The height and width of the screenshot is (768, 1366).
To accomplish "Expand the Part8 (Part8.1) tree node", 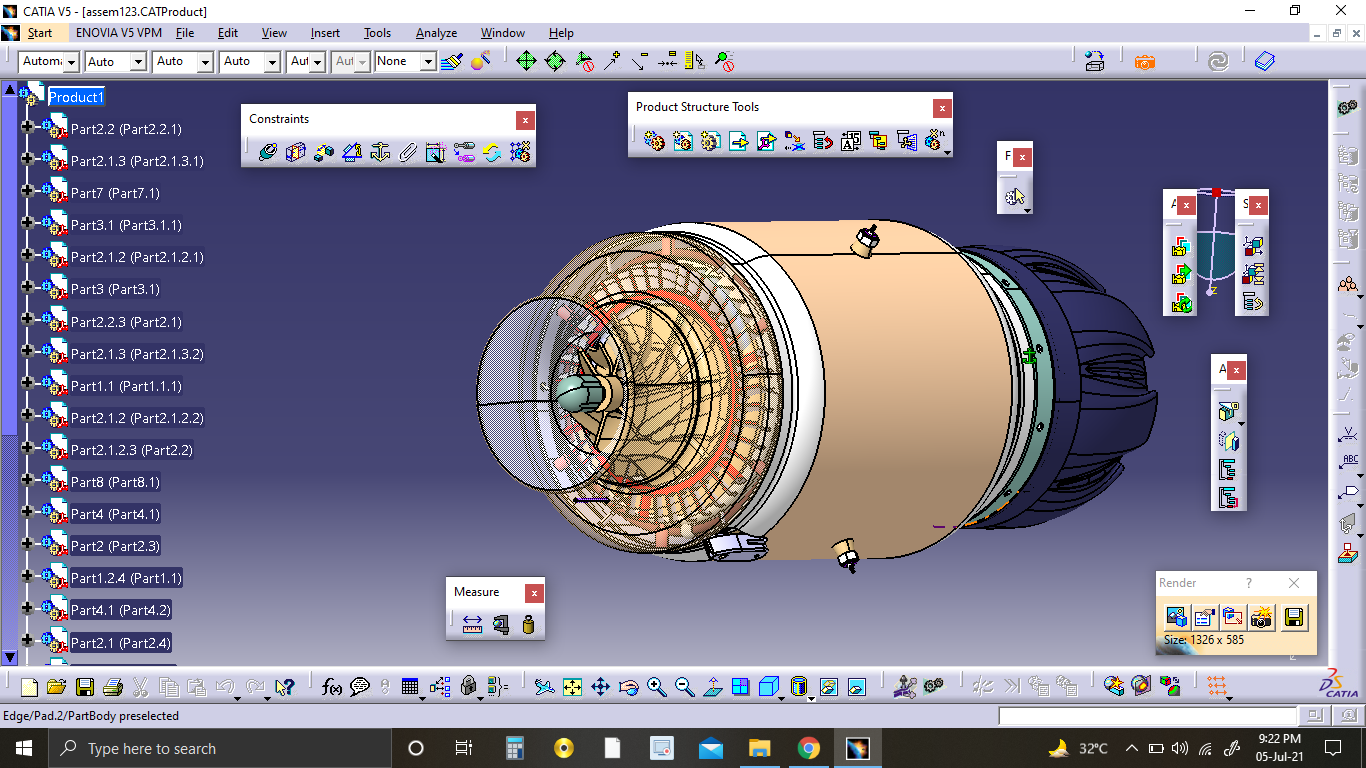I will [27, 481].
